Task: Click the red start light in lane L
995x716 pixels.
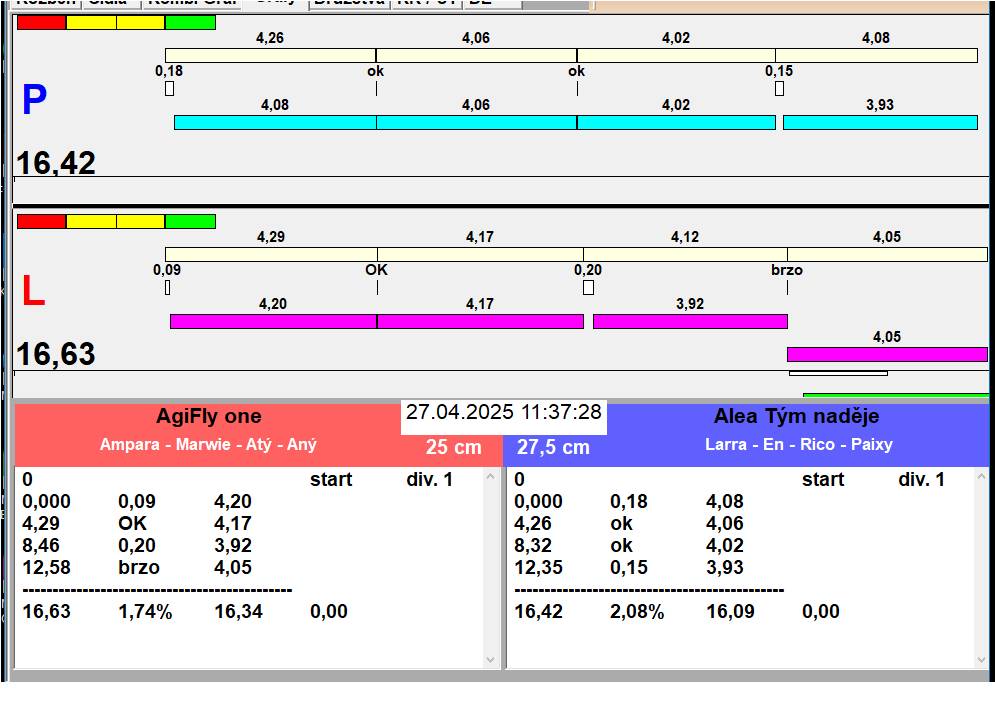Action: (x=41, y=221)
